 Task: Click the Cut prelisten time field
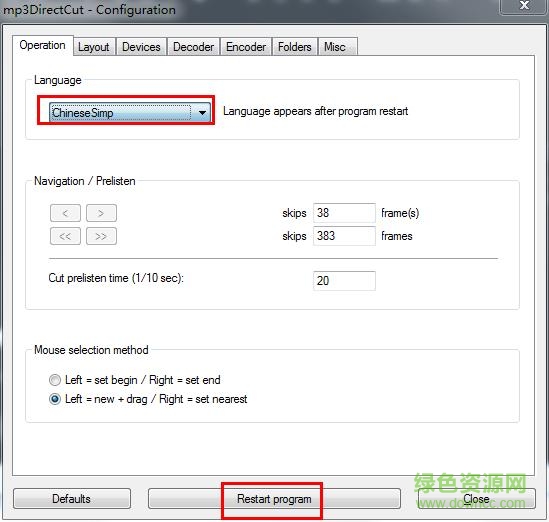coord(344,281)
